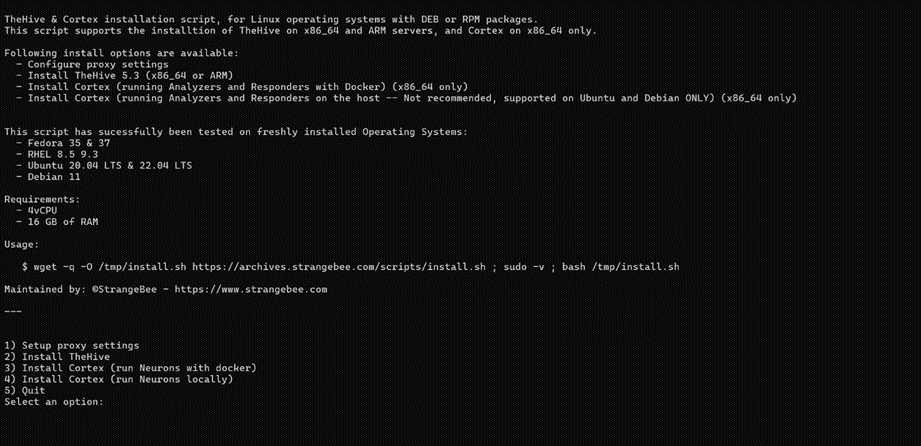Click the 'Install TheHive 5.3 (x86_64 or ARM)' line
Image resolution: width=921 pixels, height=446 pixels.
tap(130, 75)
